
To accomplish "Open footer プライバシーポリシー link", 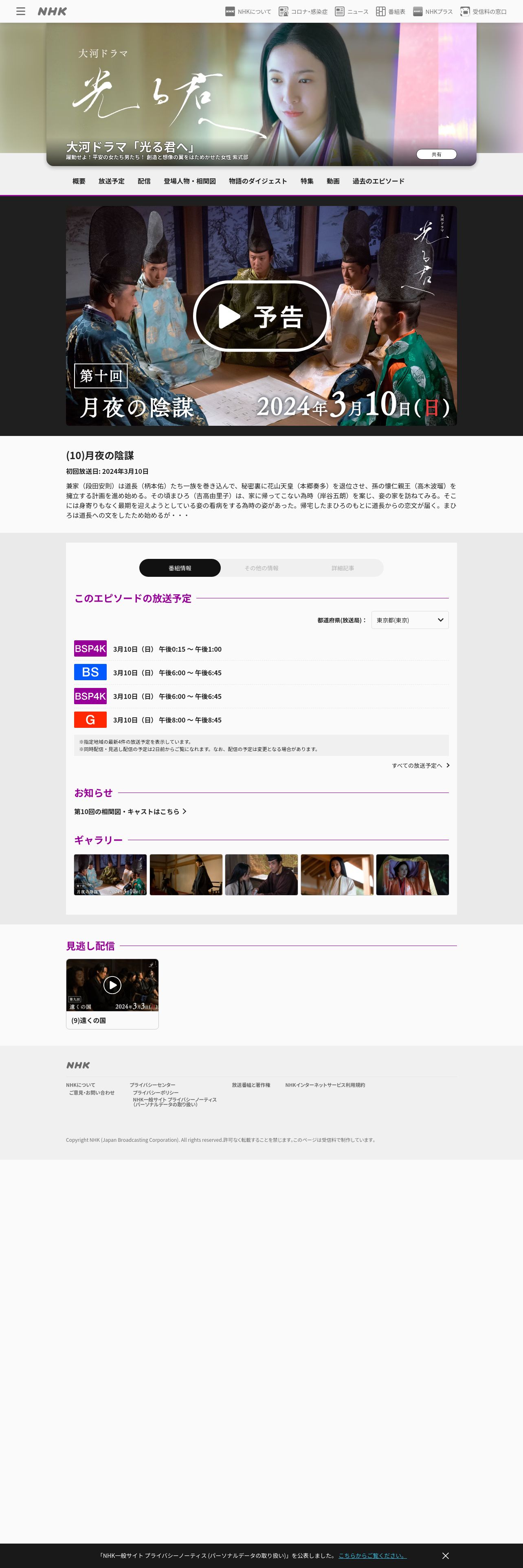I will [156, 1093].
